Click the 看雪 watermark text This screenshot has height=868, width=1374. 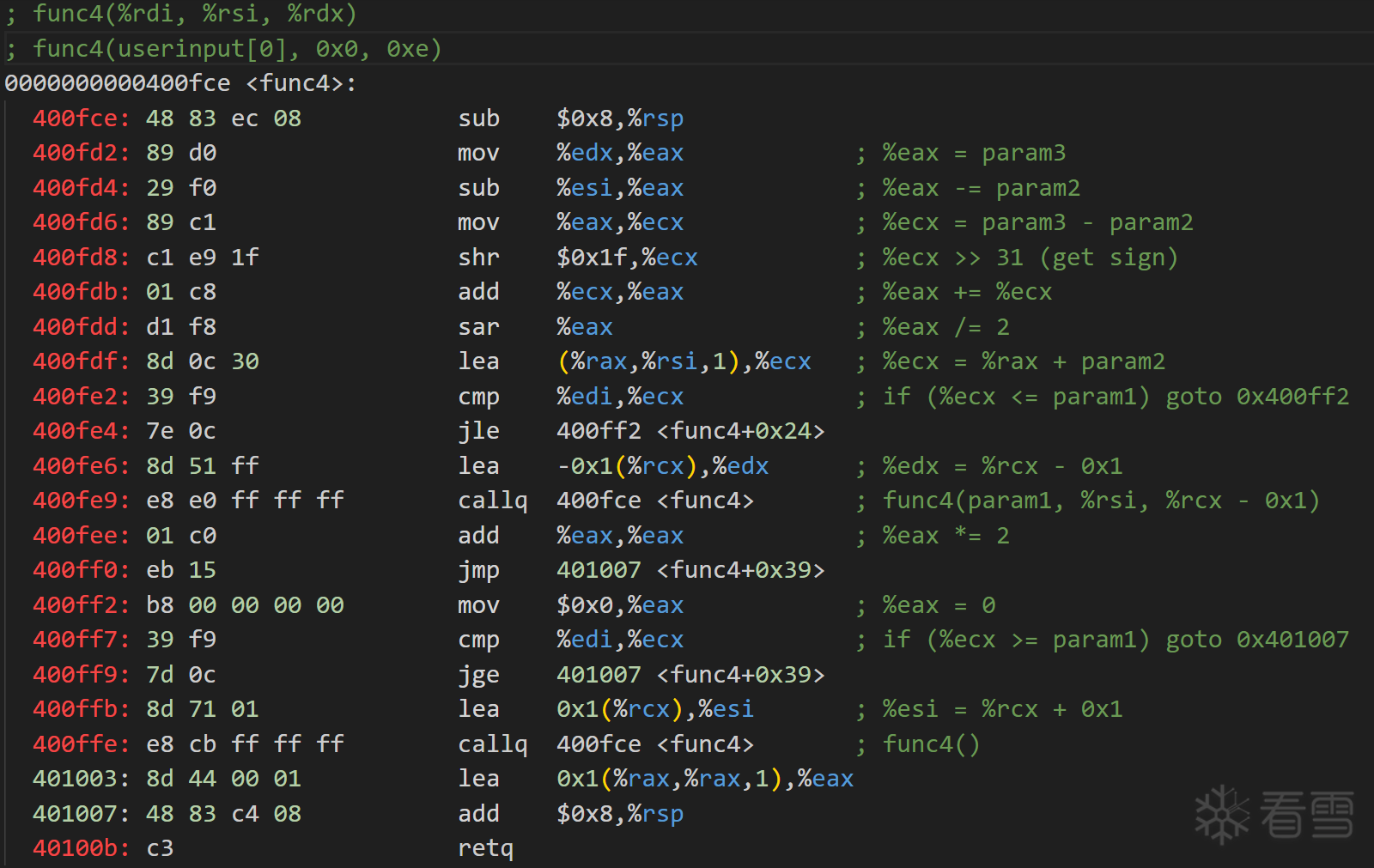click(1306, 814)
